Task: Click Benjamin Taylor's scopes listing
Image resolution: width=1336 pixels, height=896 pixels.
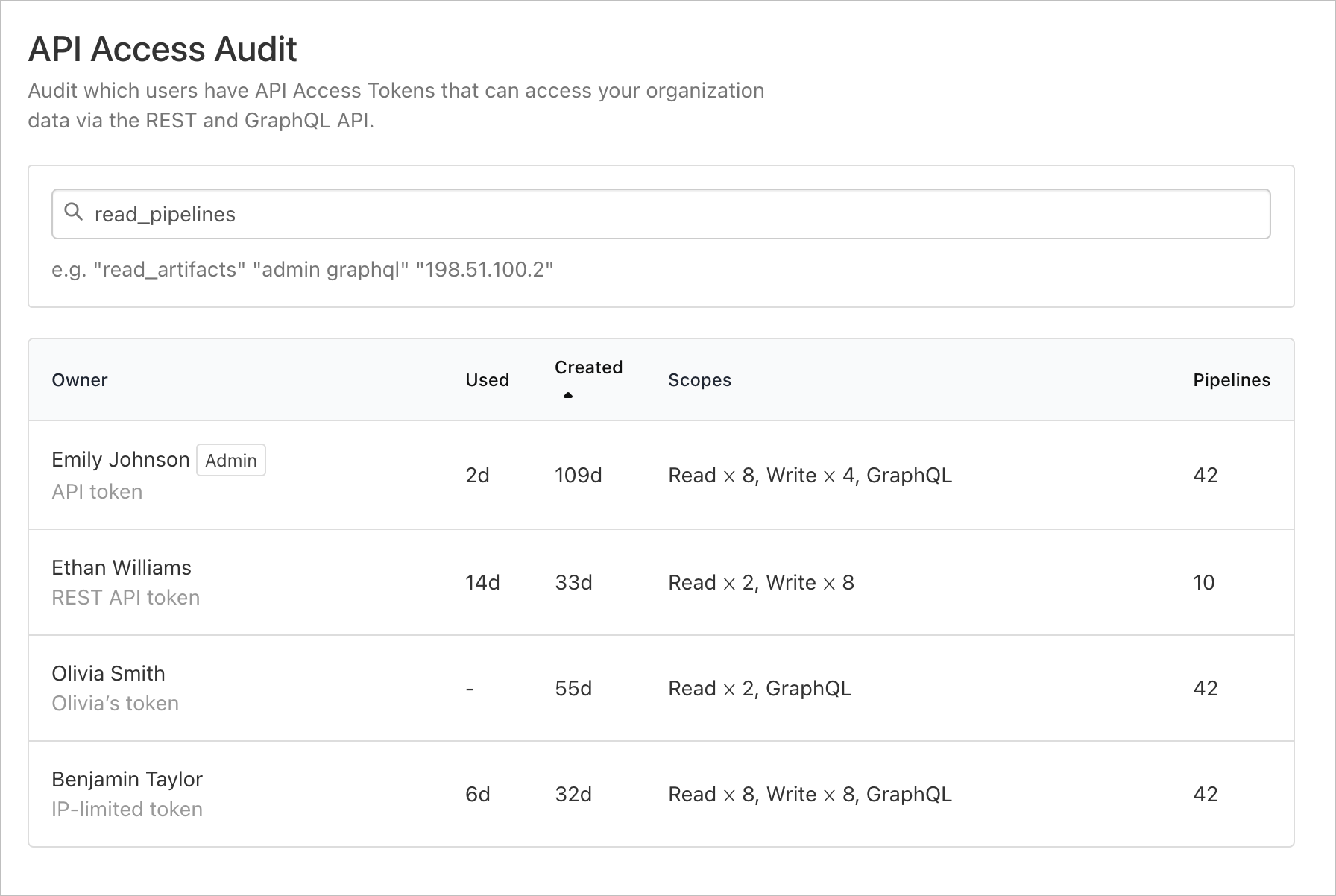Action: 809,793
